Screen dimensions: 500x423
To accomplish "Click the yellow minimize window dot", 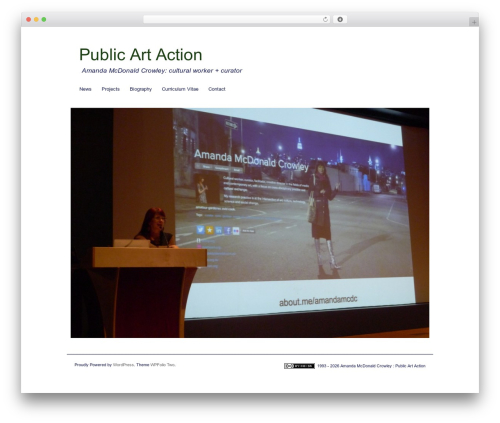I will (36, 20).
